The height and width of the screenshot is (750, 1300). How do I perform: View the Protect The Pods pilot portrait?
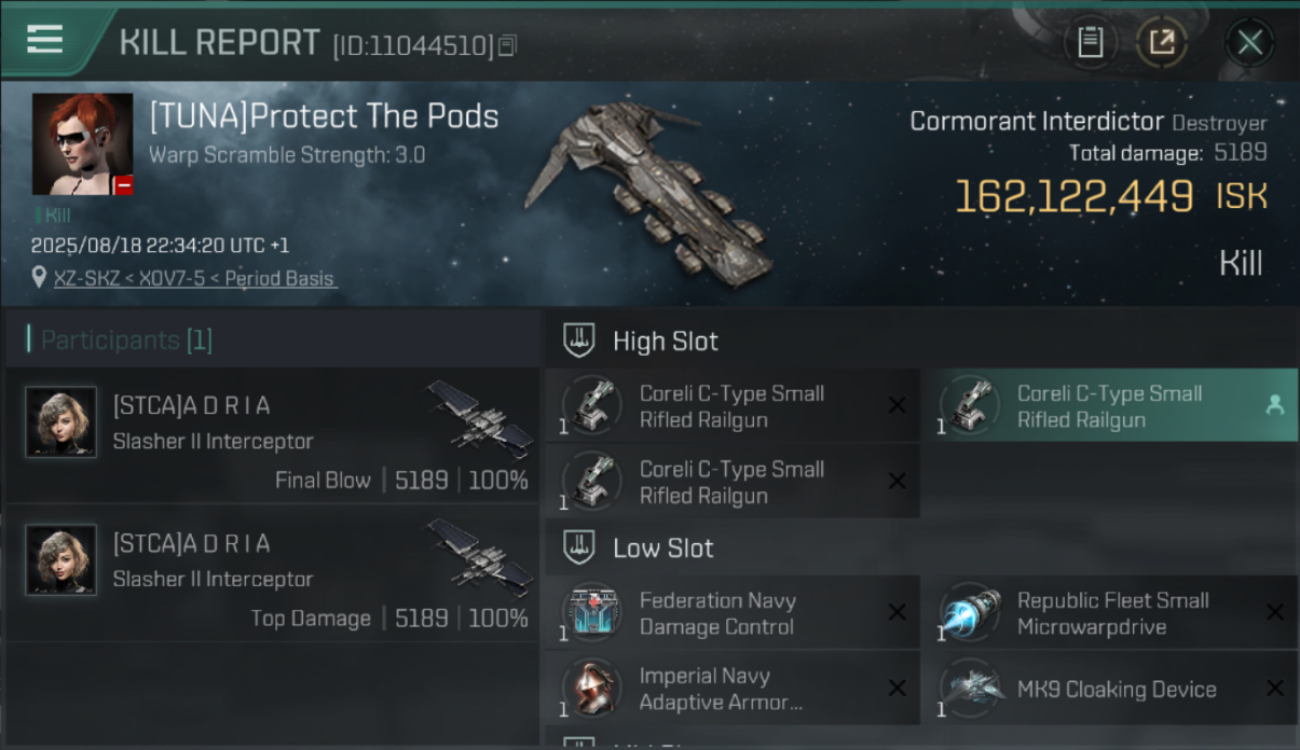[x=82, y=144]
